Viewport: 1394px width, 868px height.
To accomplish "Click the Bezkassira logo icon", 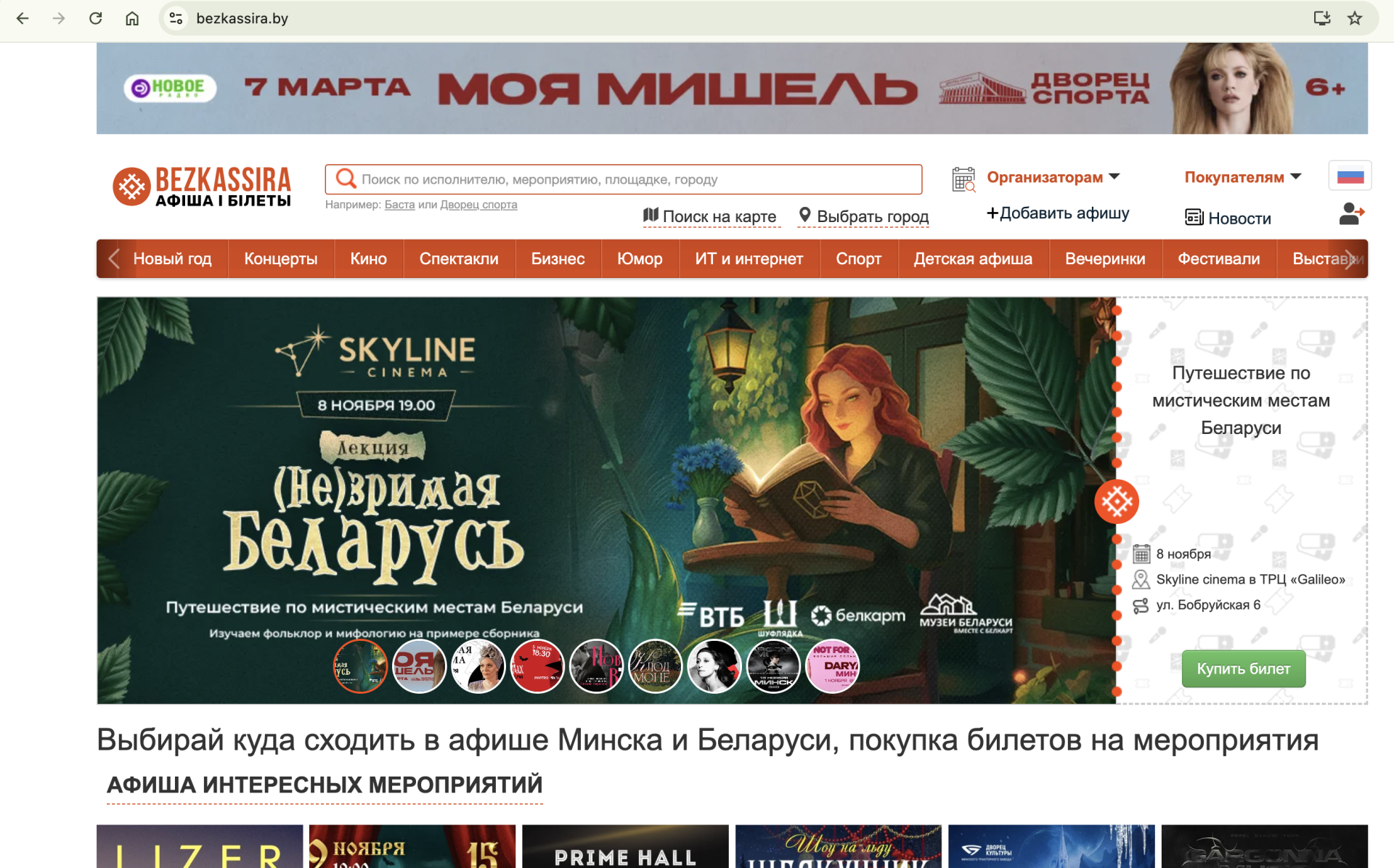I will (x=131, y=187).
